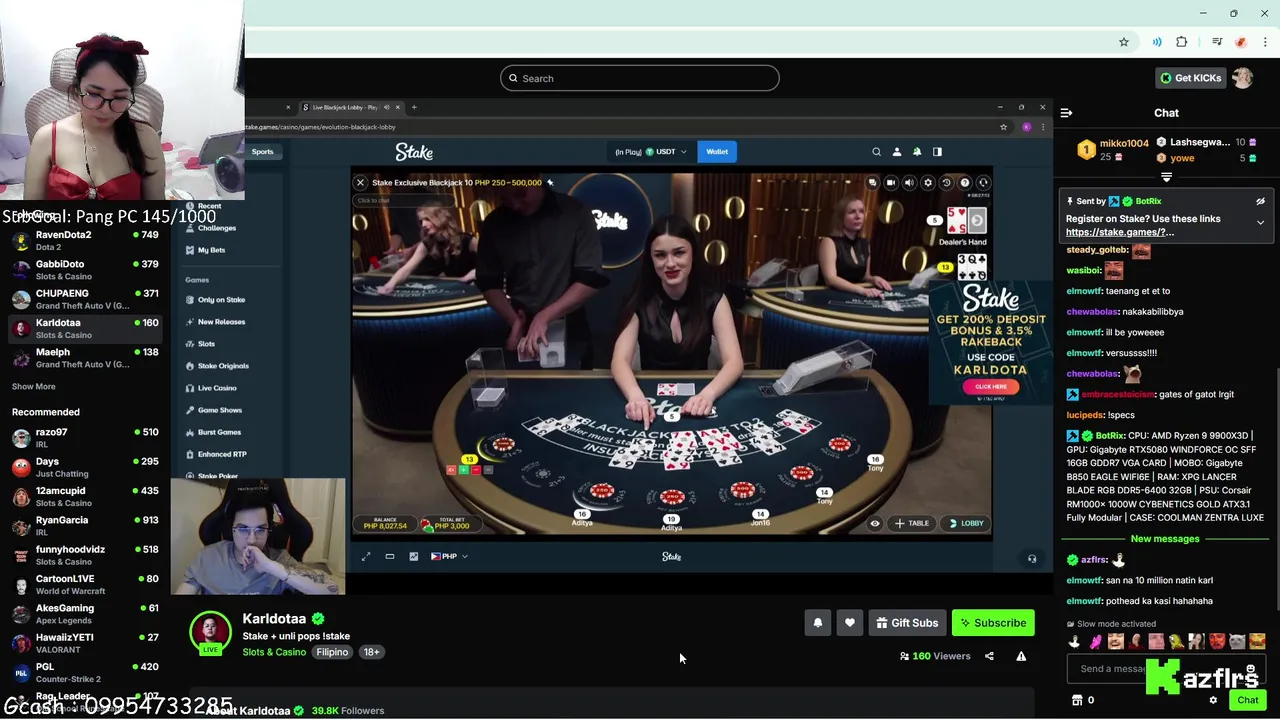Open Chrome media control icon
Viewport: 1280px width, 720px height.
(1217, 42)
